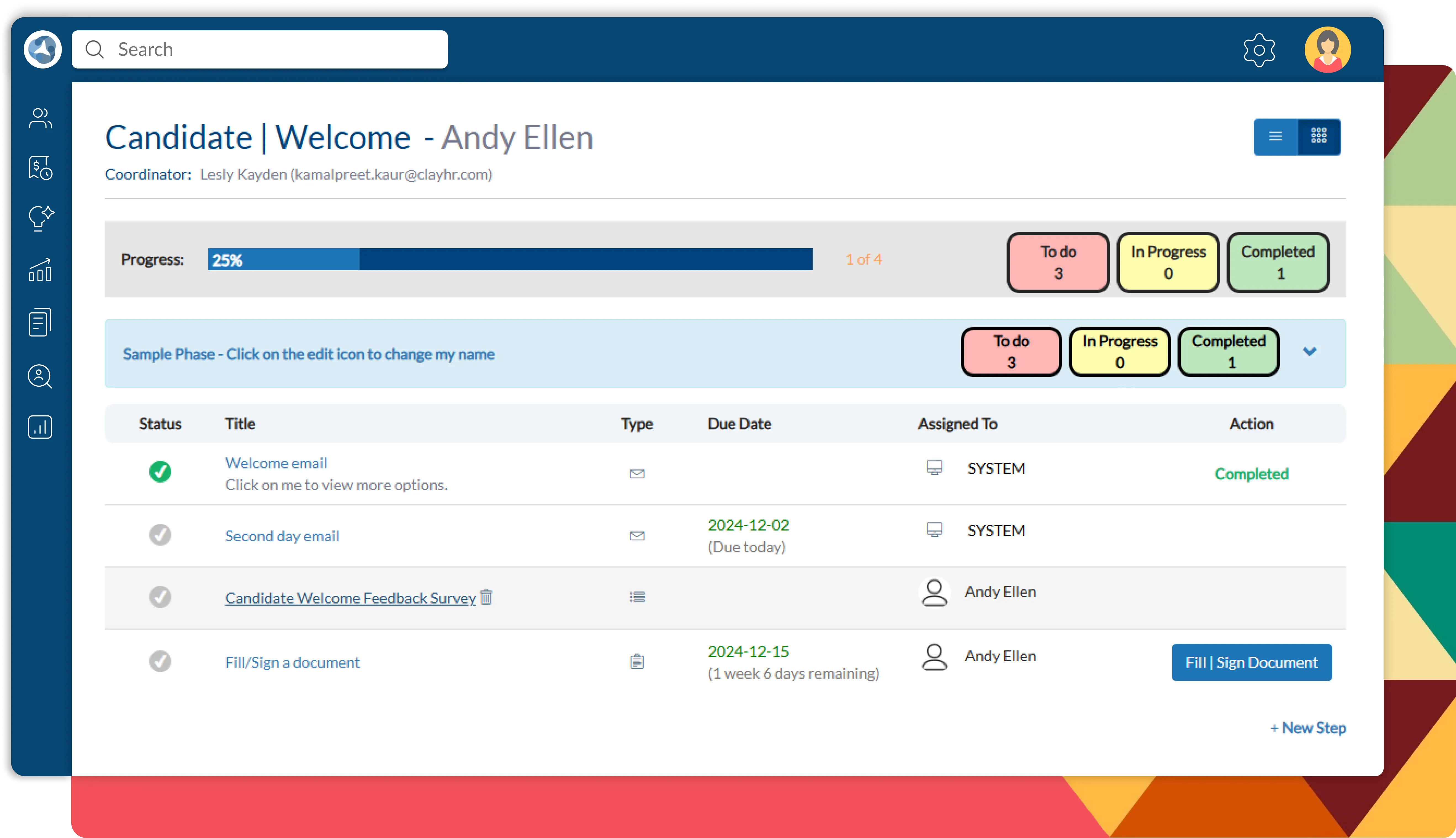
Task: Click the candidate search sidebar icon
Action: (x=40, y=376)
